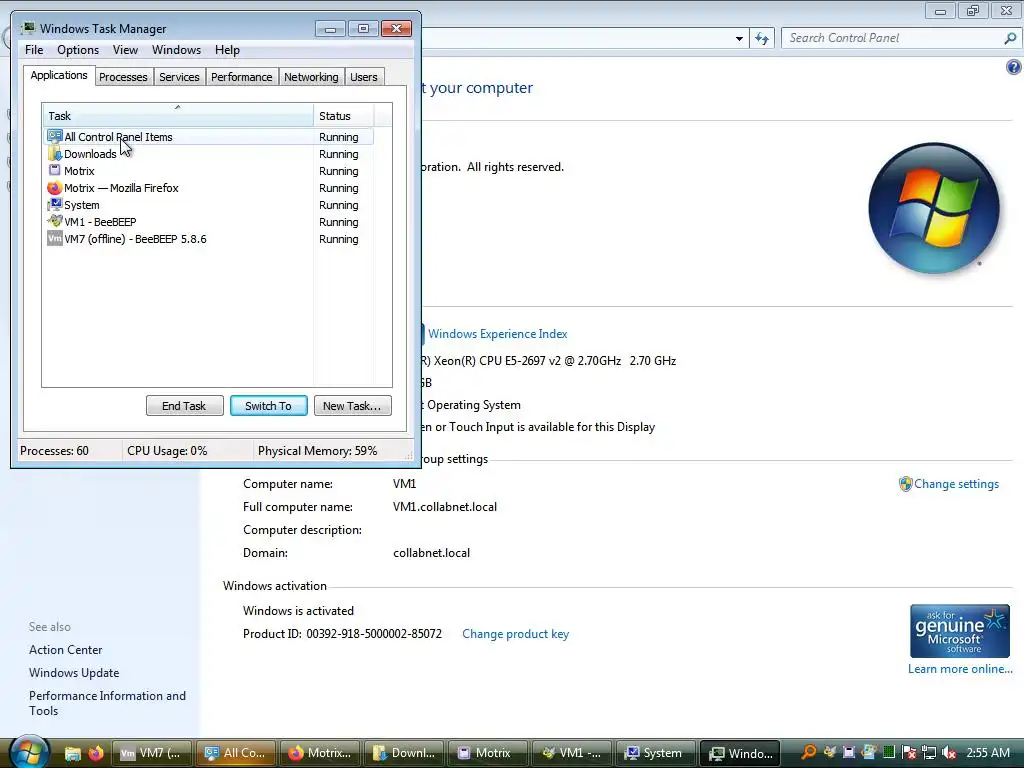Switch to All Control Panel taskbar button
The height and width of the screenshot is (768, 1024).
coord(237,753)
